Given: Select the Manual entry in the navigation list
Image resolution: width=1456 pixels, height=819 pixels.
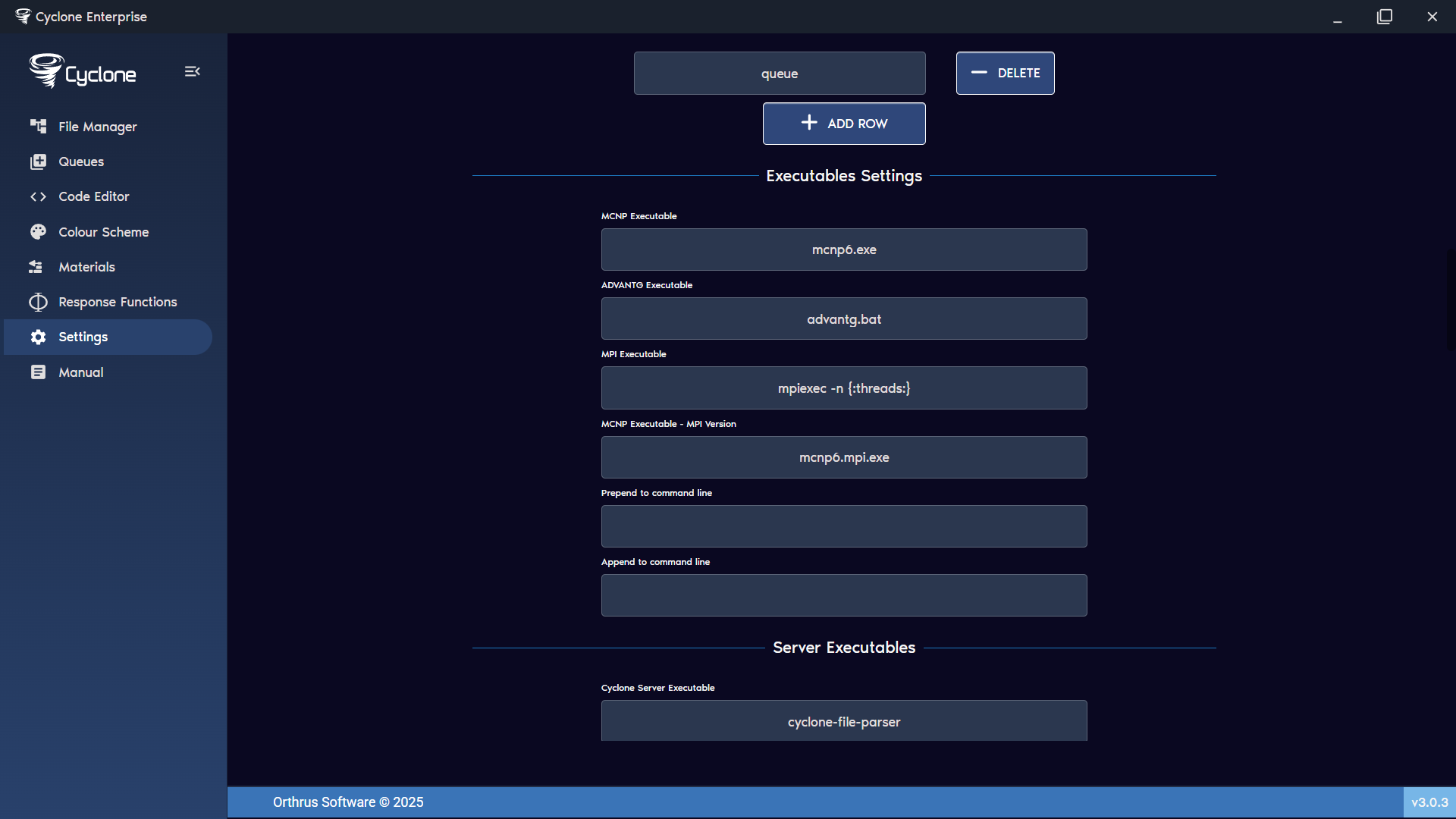Looking at the screenshot, I should (x=80, y=372).
